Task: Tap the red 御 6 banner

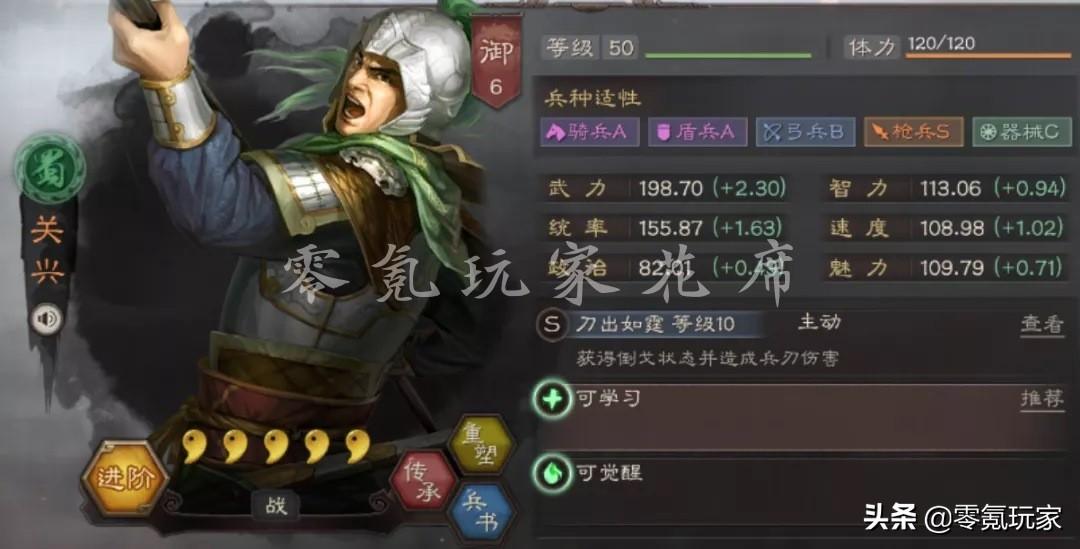Action: point(495,63)
